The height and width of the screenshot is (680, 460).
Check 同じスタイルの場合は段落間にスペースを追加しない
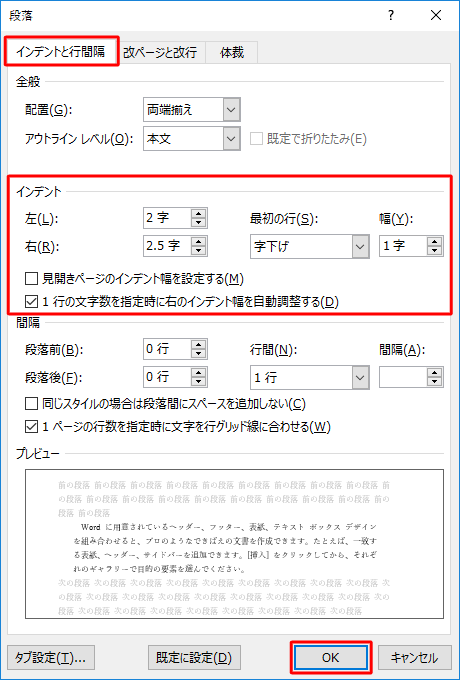coord(31,404)
